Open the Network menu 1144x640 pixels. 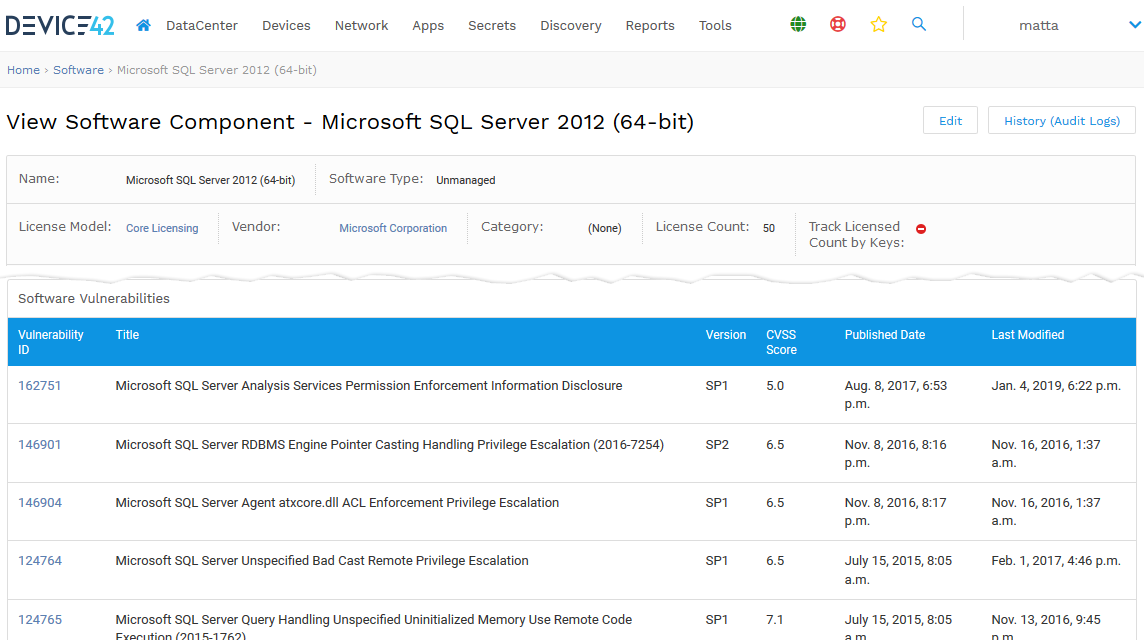tap(361, 26)
